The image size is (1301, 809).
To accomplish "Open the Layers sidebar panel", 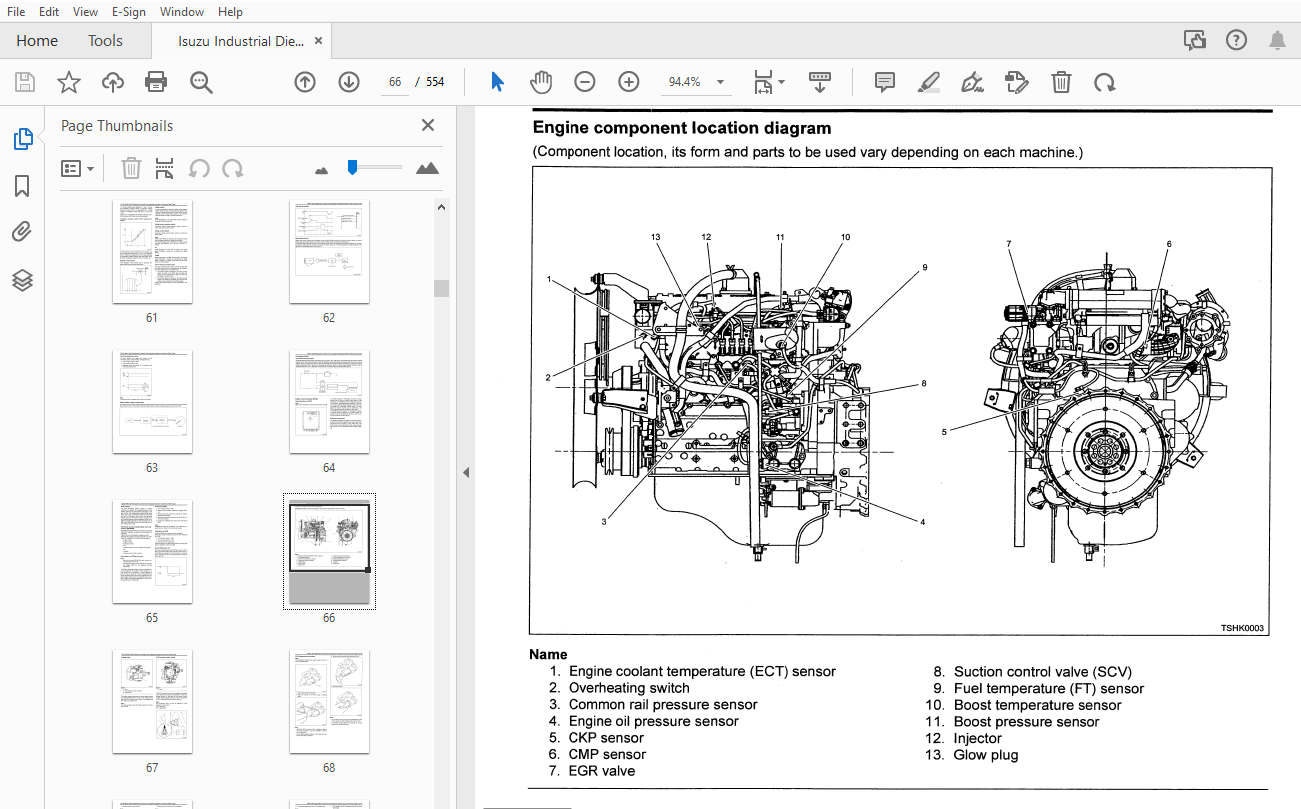I will (x=22, y=280).
